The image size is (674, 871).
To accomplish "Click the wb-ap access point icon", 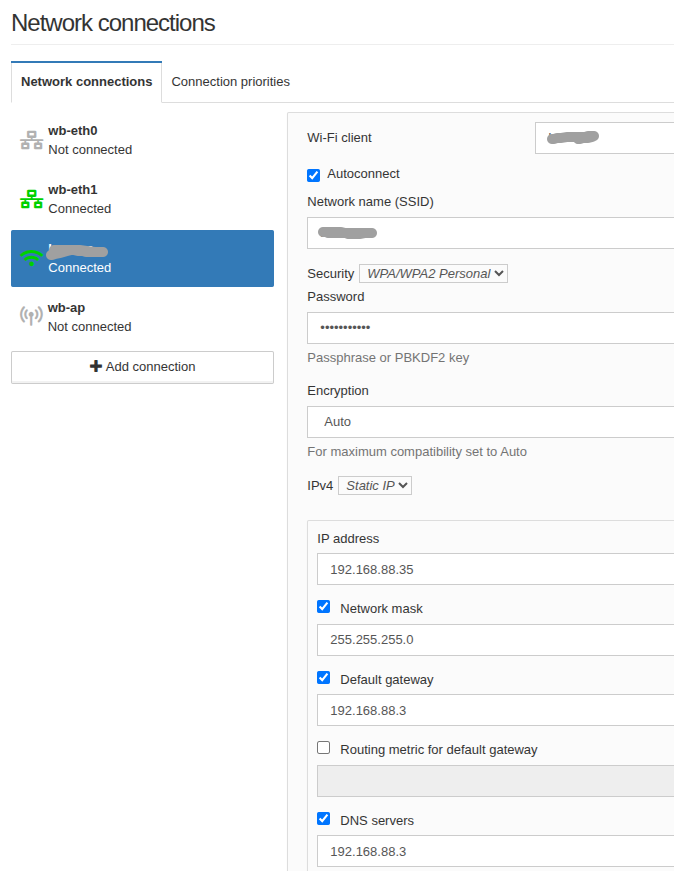I will tap(31, 317).
